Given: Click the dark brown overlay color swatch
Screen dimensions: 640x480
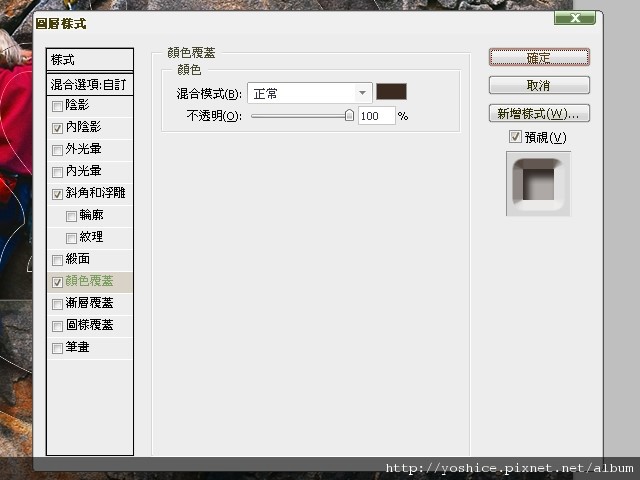Looking at the screenshot, I should click(x=391, y=91).
